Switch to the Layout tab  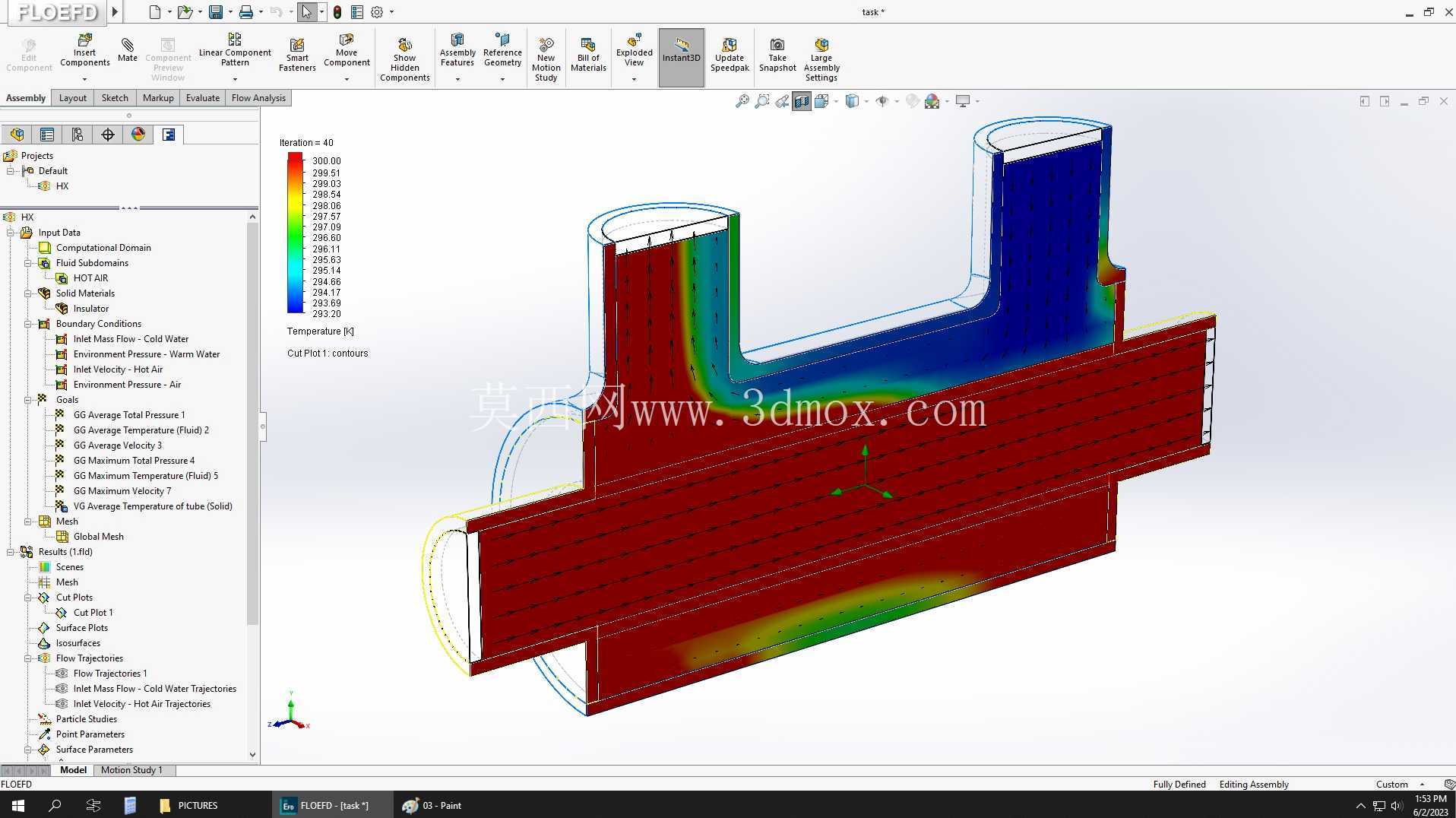(73, 98)
